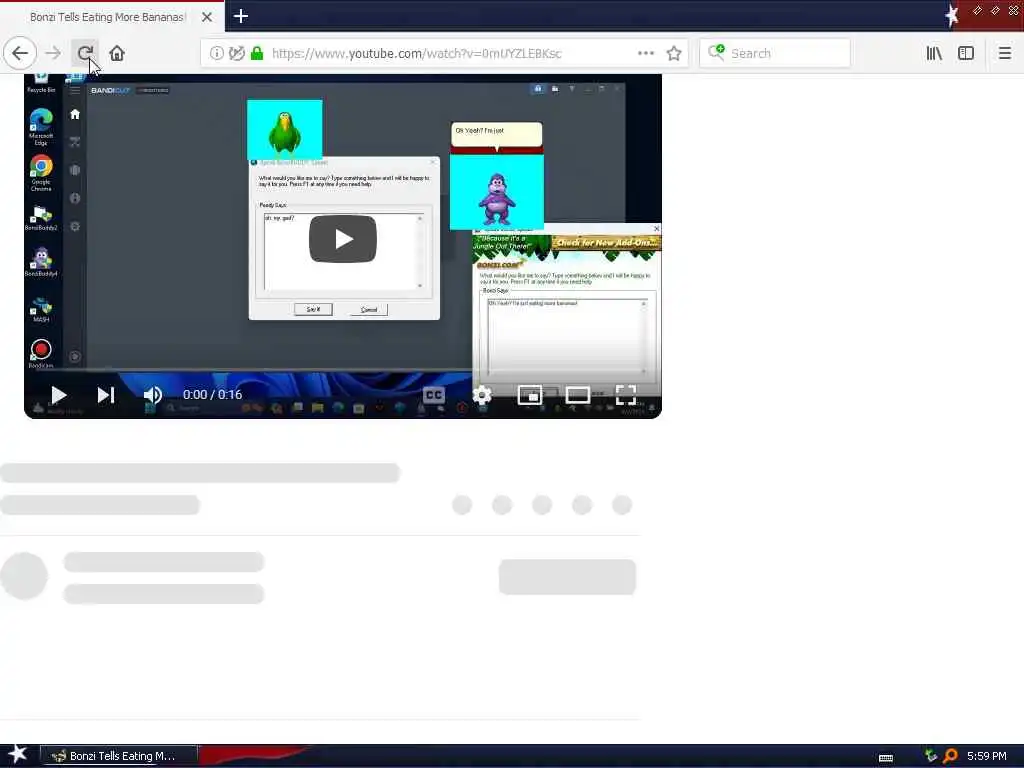This screenshot has width=1024, height=768.
Task: Skip to the next video
Action: click(106, 394)
